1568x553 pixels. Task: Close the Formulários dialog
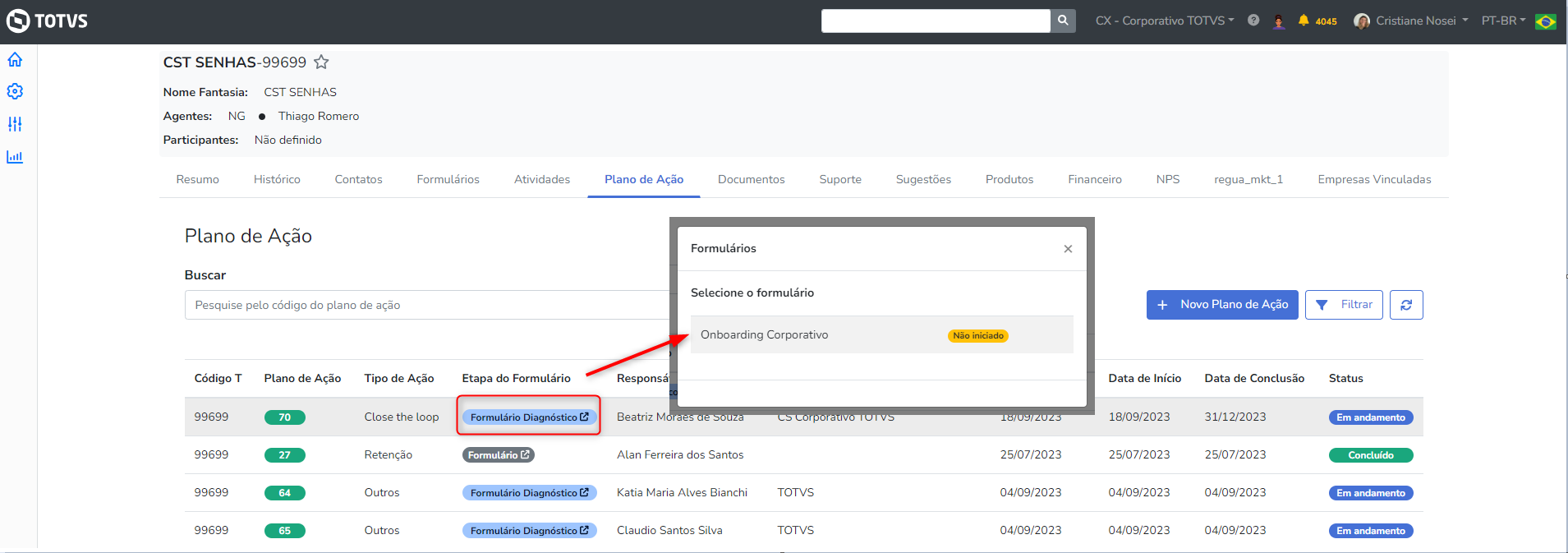pyautogui.click(x=1068, y=249)
